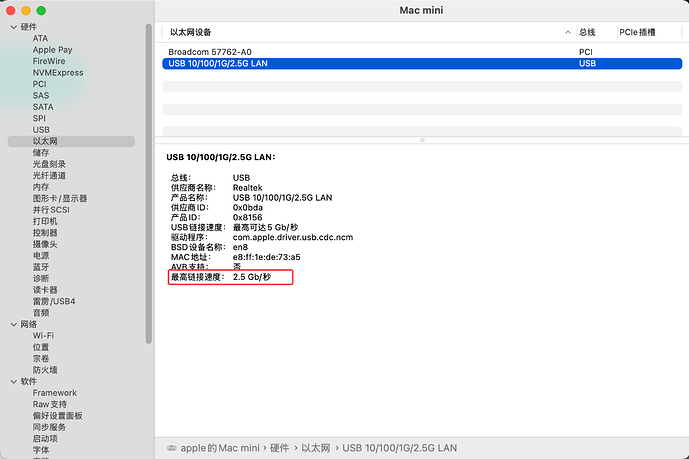
Task: Open 防火墙 under the 网络 section
Action: pos(45,370)
